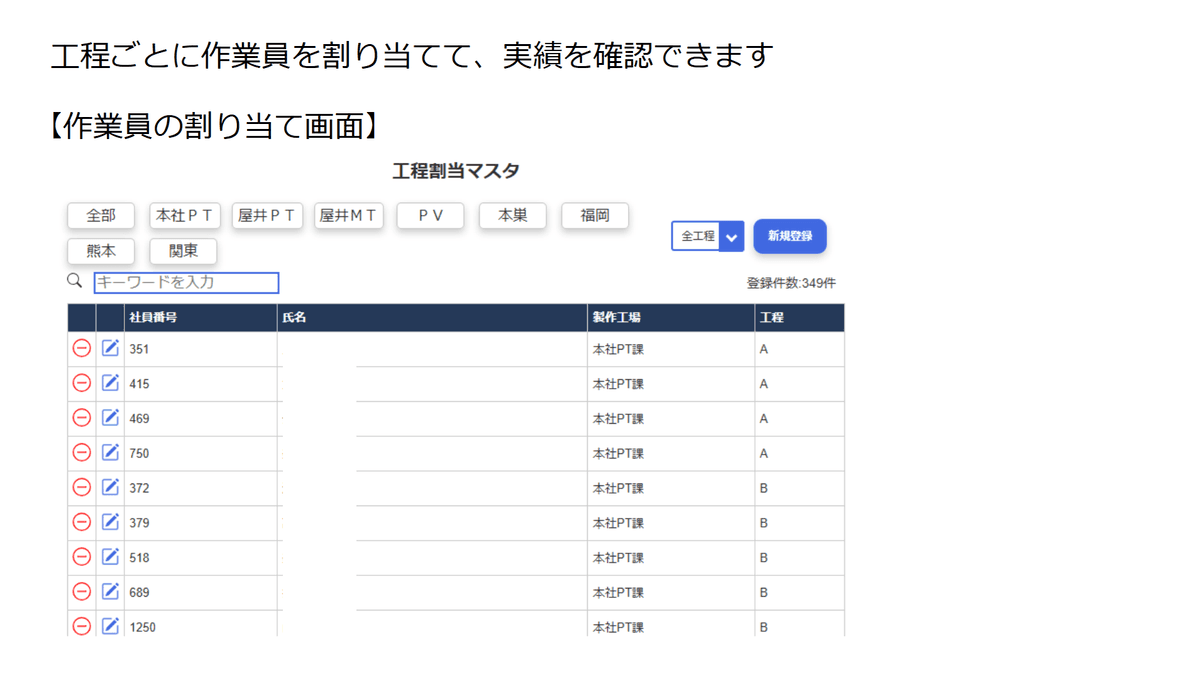Click the 社員番号 column header
This screenshot has height=676, width=1200.
pos(153,318)
